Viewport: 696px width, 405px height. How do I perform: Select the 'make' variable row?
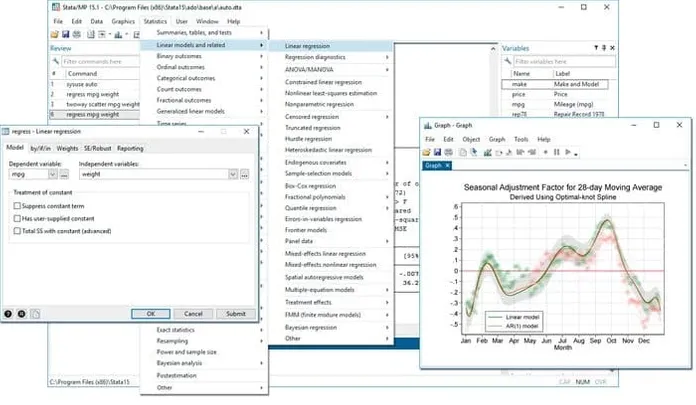[x=555, y=84]
